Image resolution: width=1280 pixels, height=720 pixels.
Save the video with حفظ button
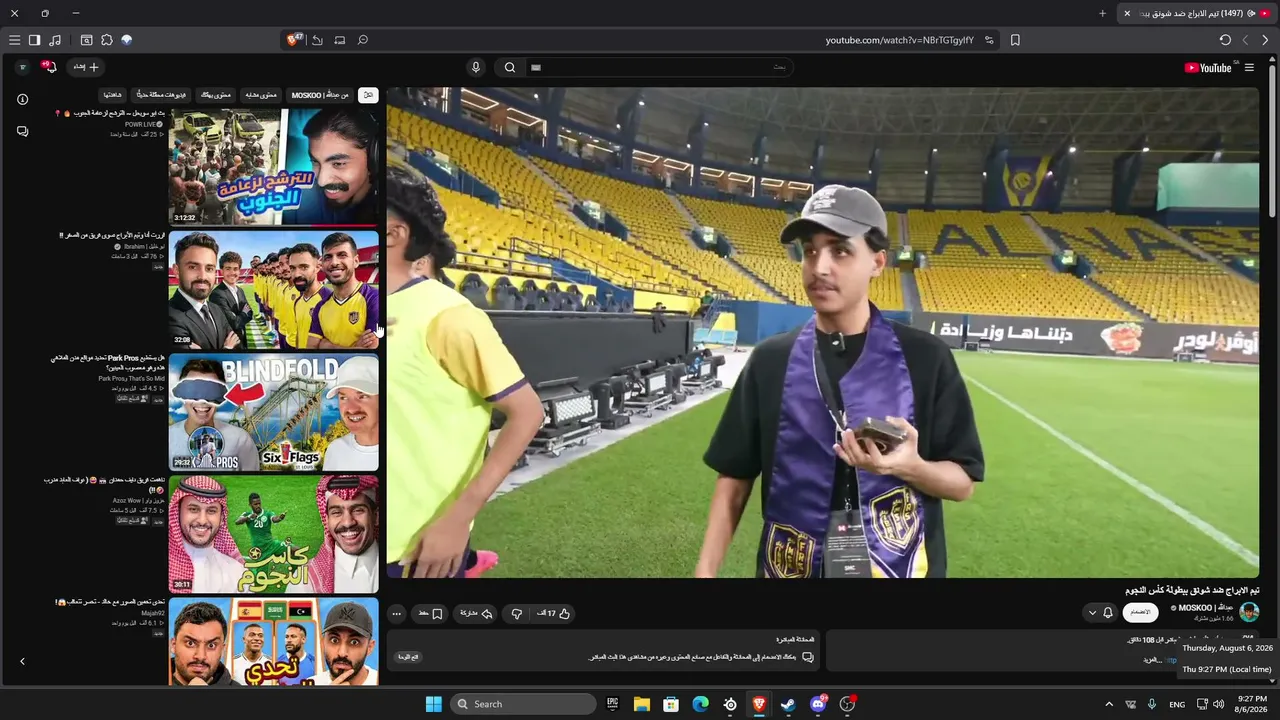coord(431,613)
